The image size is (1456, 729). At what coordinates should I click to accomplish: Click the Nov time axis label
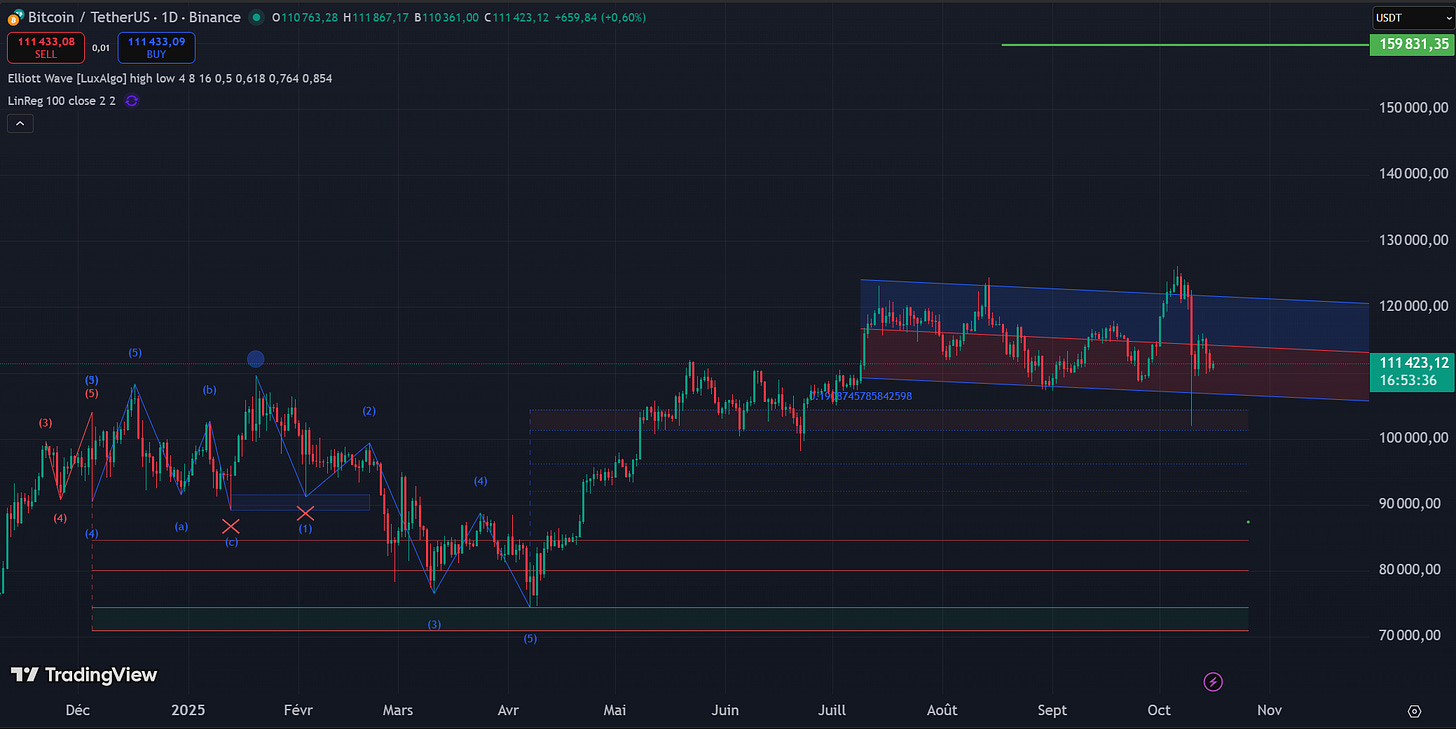tap(1268, 710)
